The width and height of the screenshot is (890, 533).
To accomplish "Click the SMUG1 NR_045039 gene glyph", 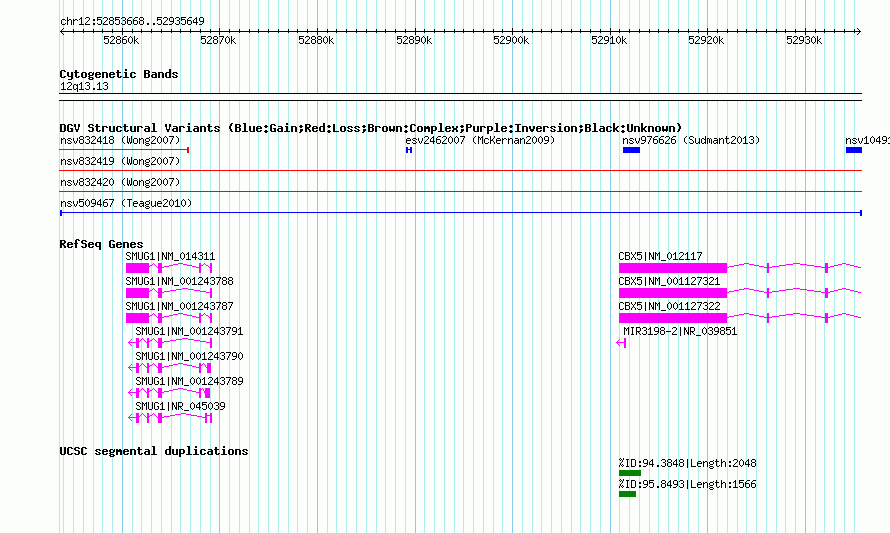I will (x=170, y=418).
